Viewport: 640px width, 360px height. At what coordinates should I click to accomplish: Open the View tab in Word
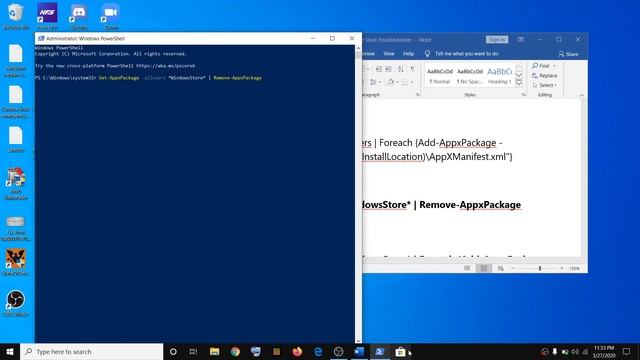(x=389, y=53)
